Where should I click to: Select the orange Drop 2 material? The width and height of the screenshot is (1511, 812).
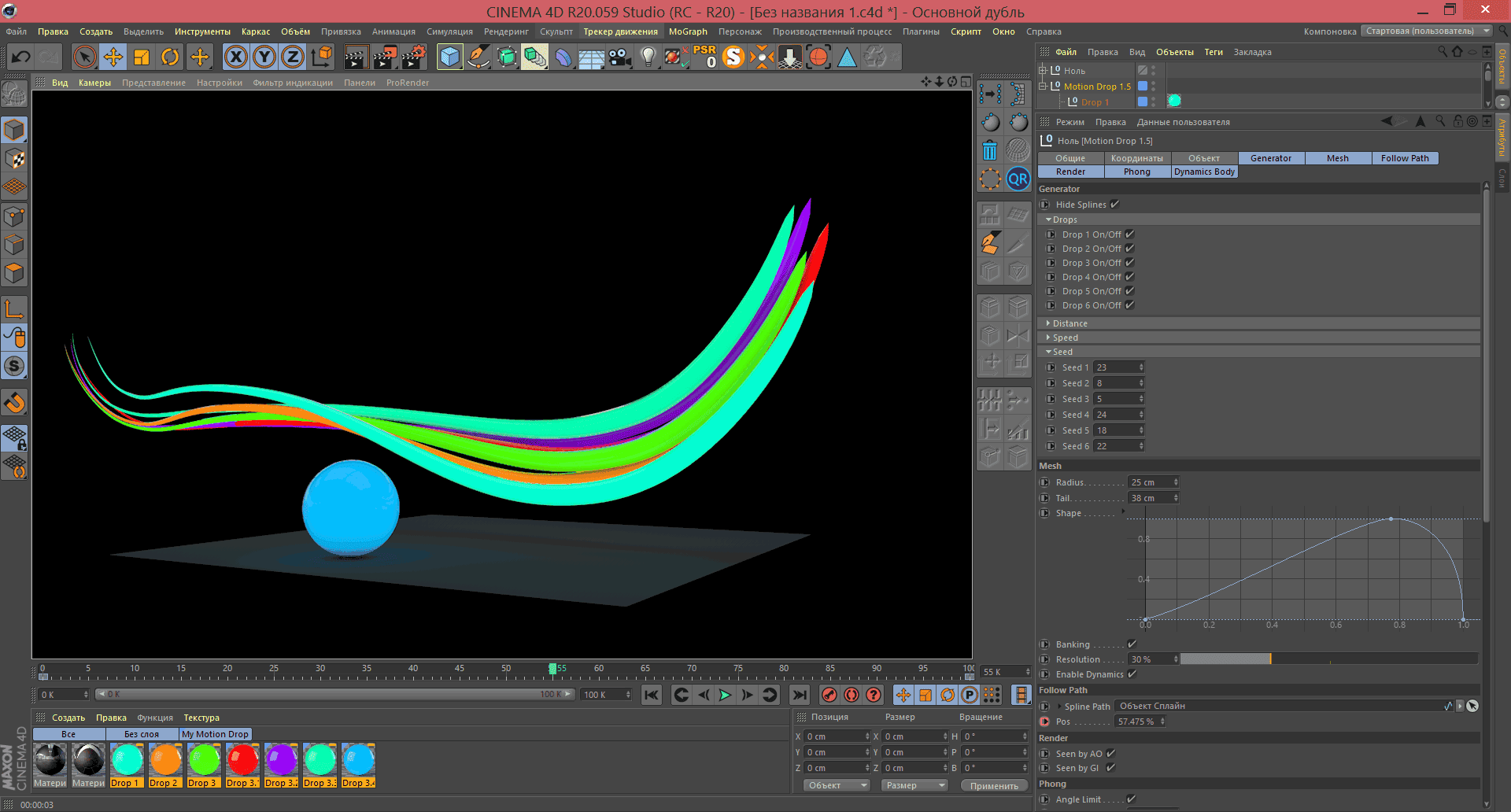(x=165, y=761)
